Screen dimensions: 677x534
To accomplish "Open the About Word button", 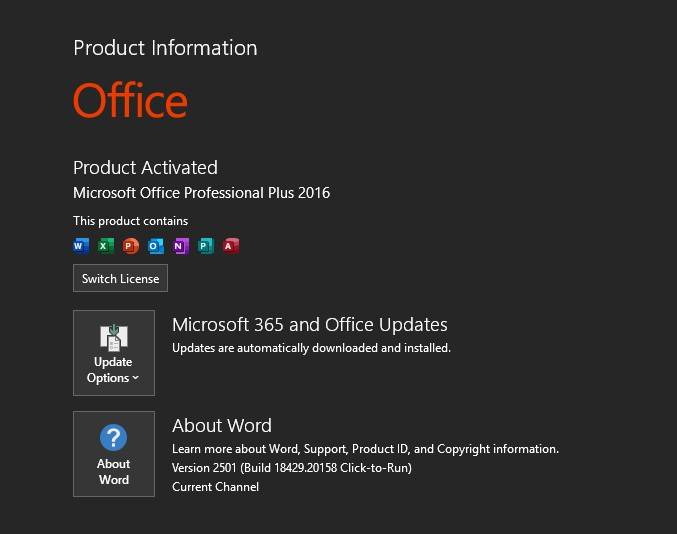I will (x=114, y=454).
